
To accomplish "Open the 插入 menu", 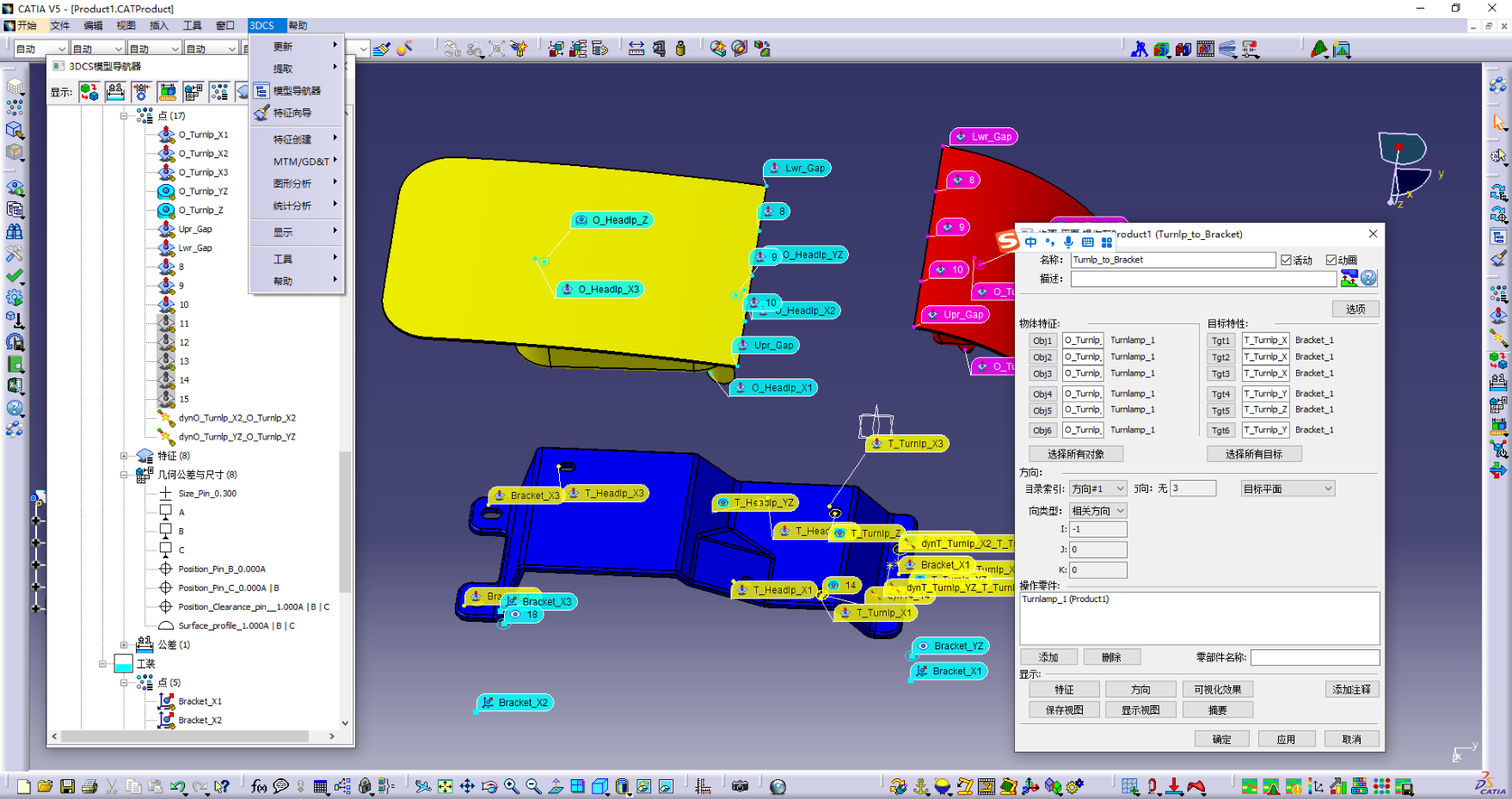I will pos(159,26).
